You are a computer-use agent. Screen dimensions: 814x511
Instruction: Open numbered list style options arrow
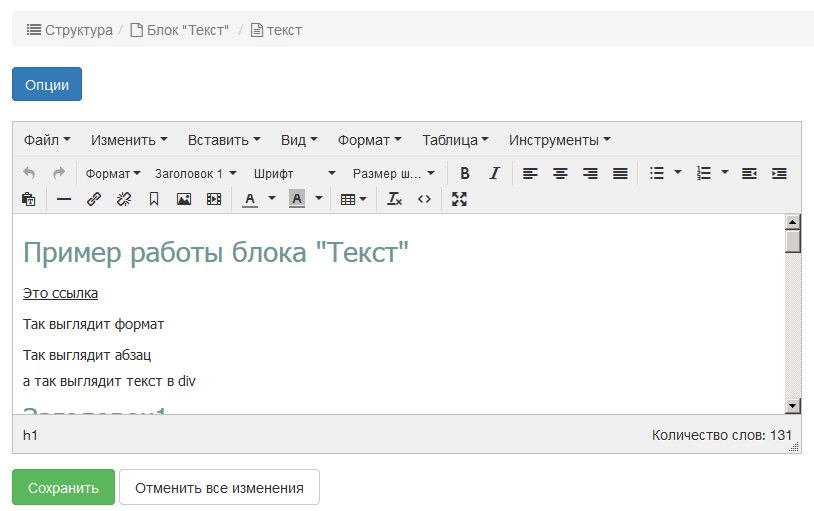coord(725,173)
